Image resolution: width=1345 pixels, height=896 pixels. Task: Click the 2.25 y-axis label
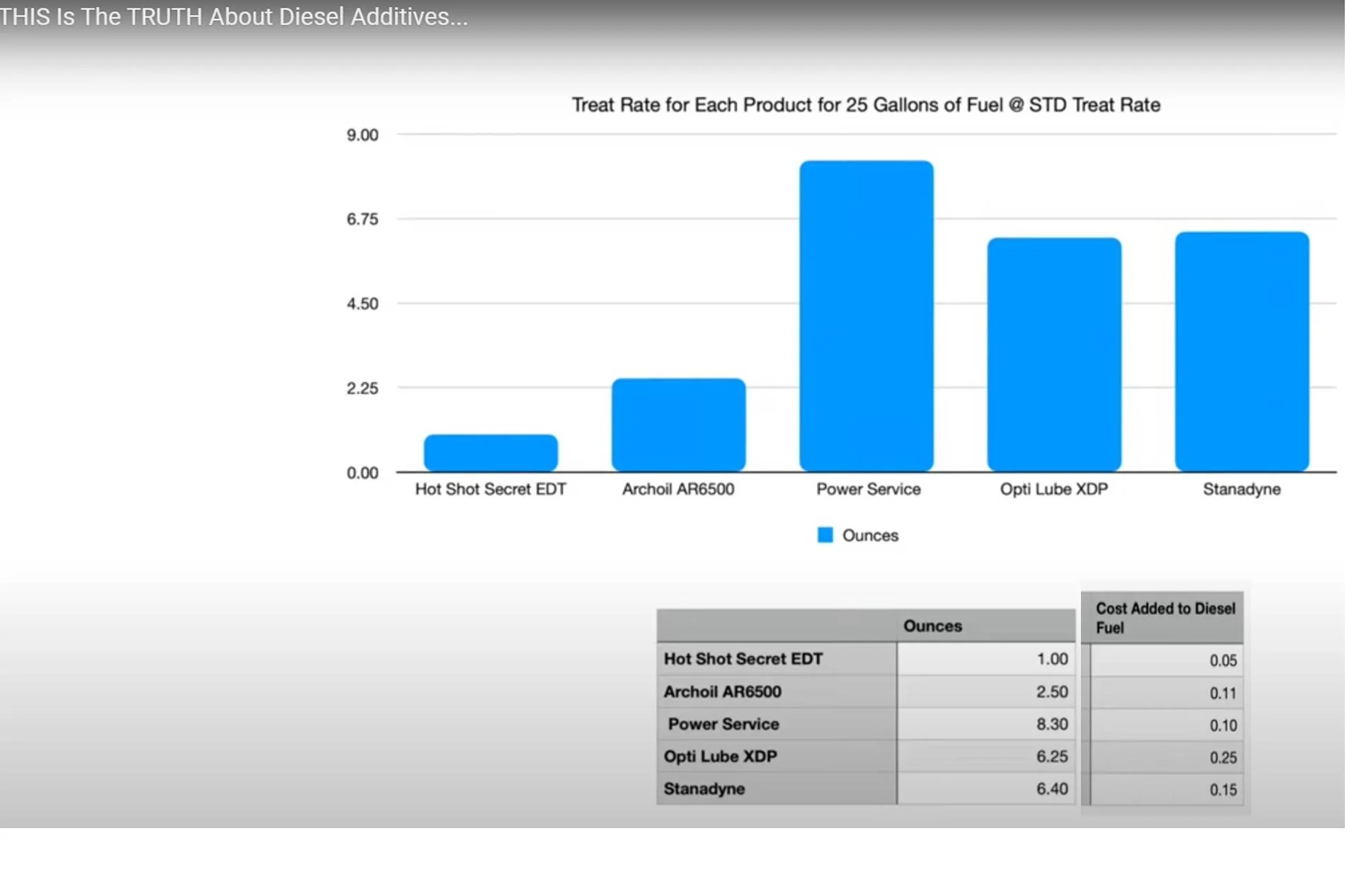(x=362, y=388)
